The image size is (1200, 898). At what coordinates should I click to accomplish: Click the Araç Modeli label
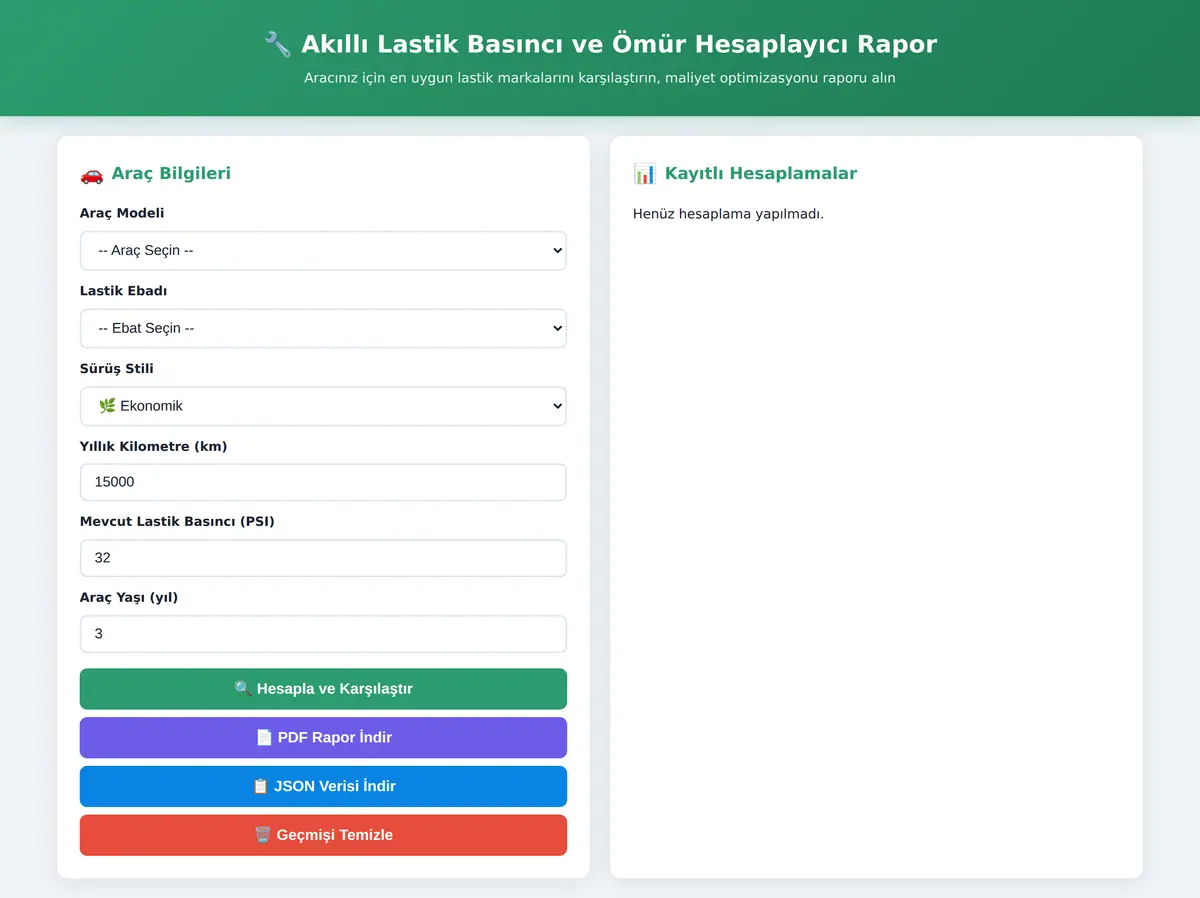[x=122, y=213]
